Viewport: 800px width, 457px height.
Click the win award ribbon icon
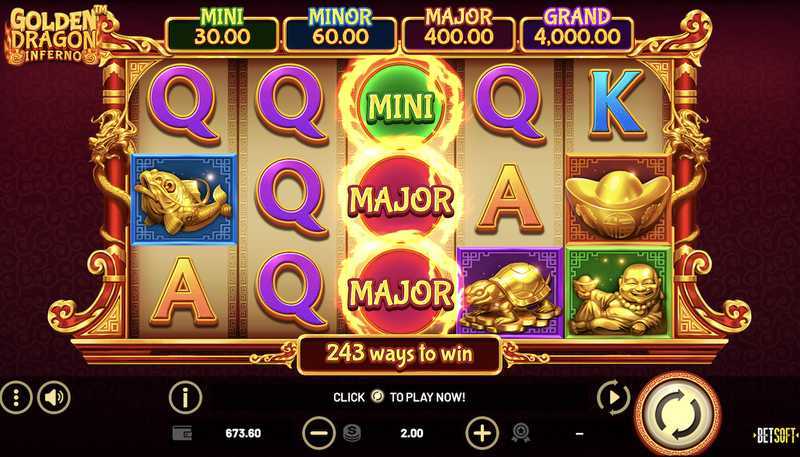(x=520, y=433)
